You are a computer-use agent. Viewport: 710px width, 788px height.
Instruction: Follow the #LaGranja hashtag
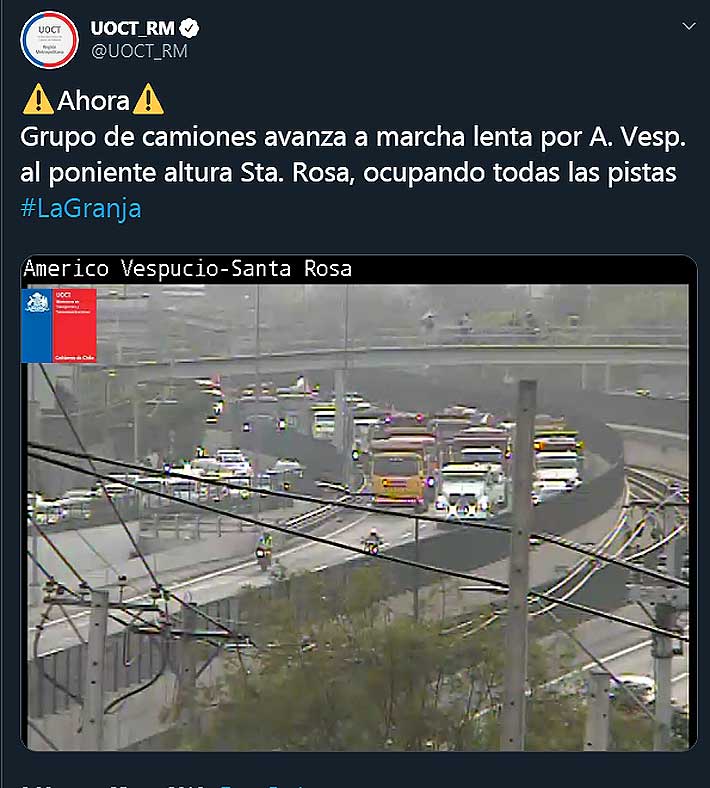(81, 208)
